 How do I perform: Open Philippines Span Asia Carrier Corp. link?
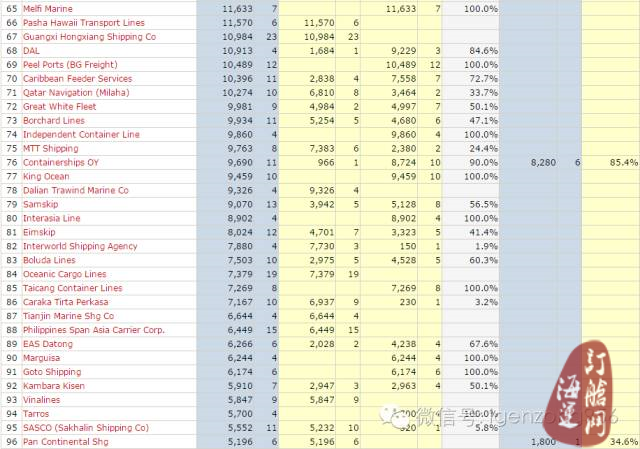94,330
